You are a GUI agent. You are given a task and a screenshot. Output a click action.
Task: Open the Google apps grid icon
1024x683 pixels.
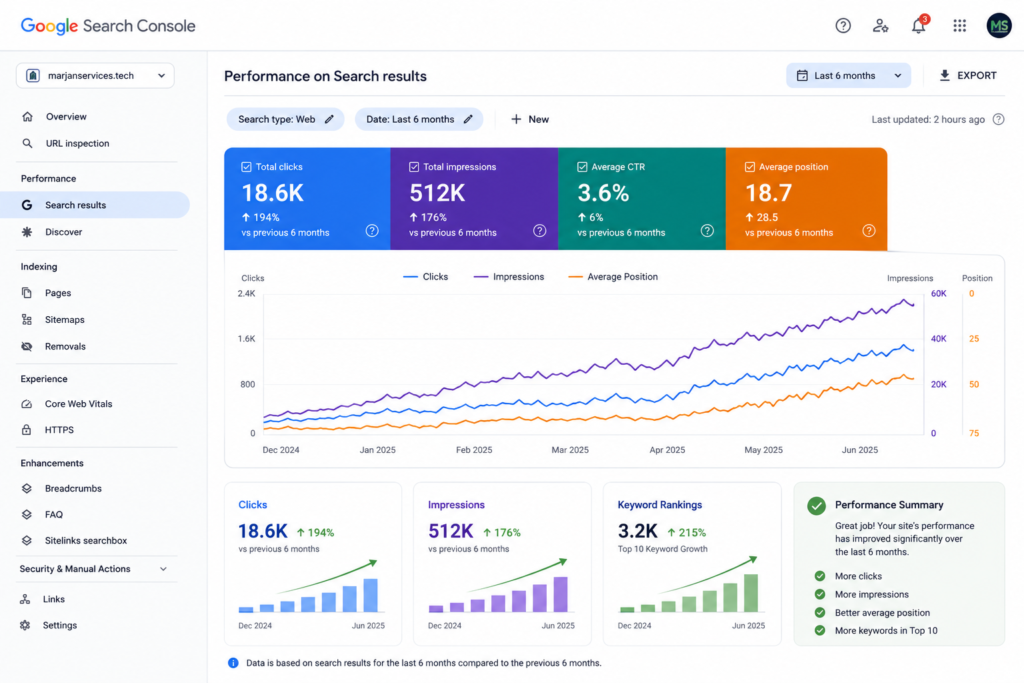point(959,25)
